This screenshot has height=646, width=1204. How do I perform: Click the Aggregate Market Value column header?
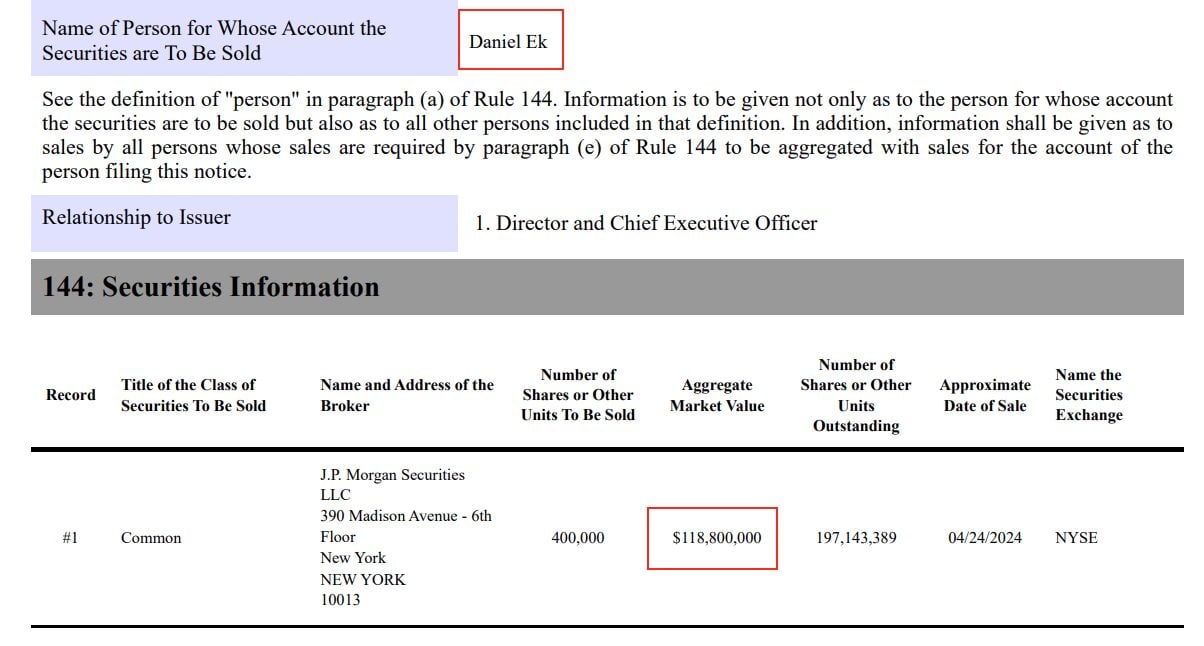pyautogui.click(x=716, y=395)
